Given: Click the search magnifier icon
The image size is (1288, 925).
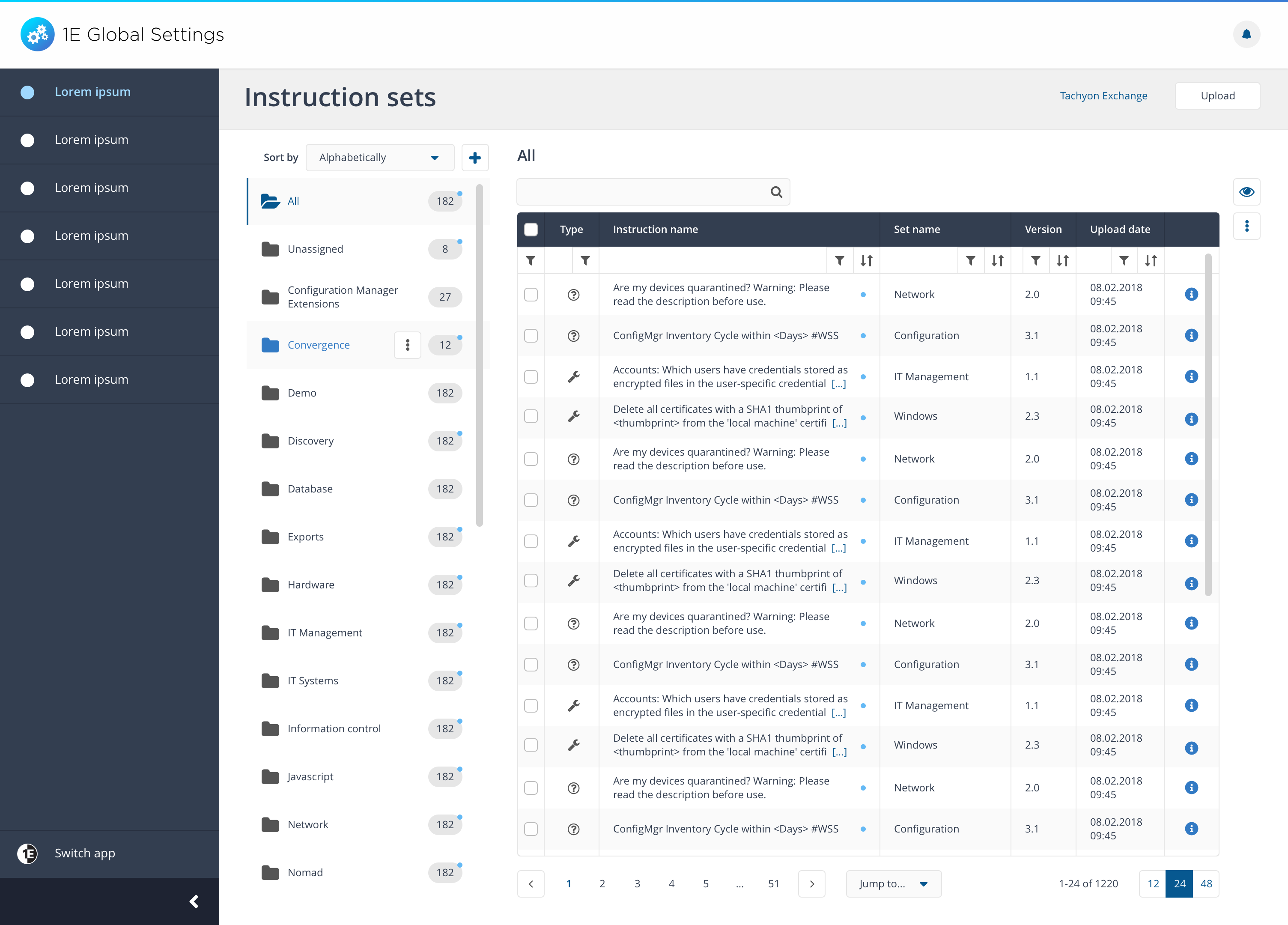Looking at the screenshot, I should (x=776, y=192).
